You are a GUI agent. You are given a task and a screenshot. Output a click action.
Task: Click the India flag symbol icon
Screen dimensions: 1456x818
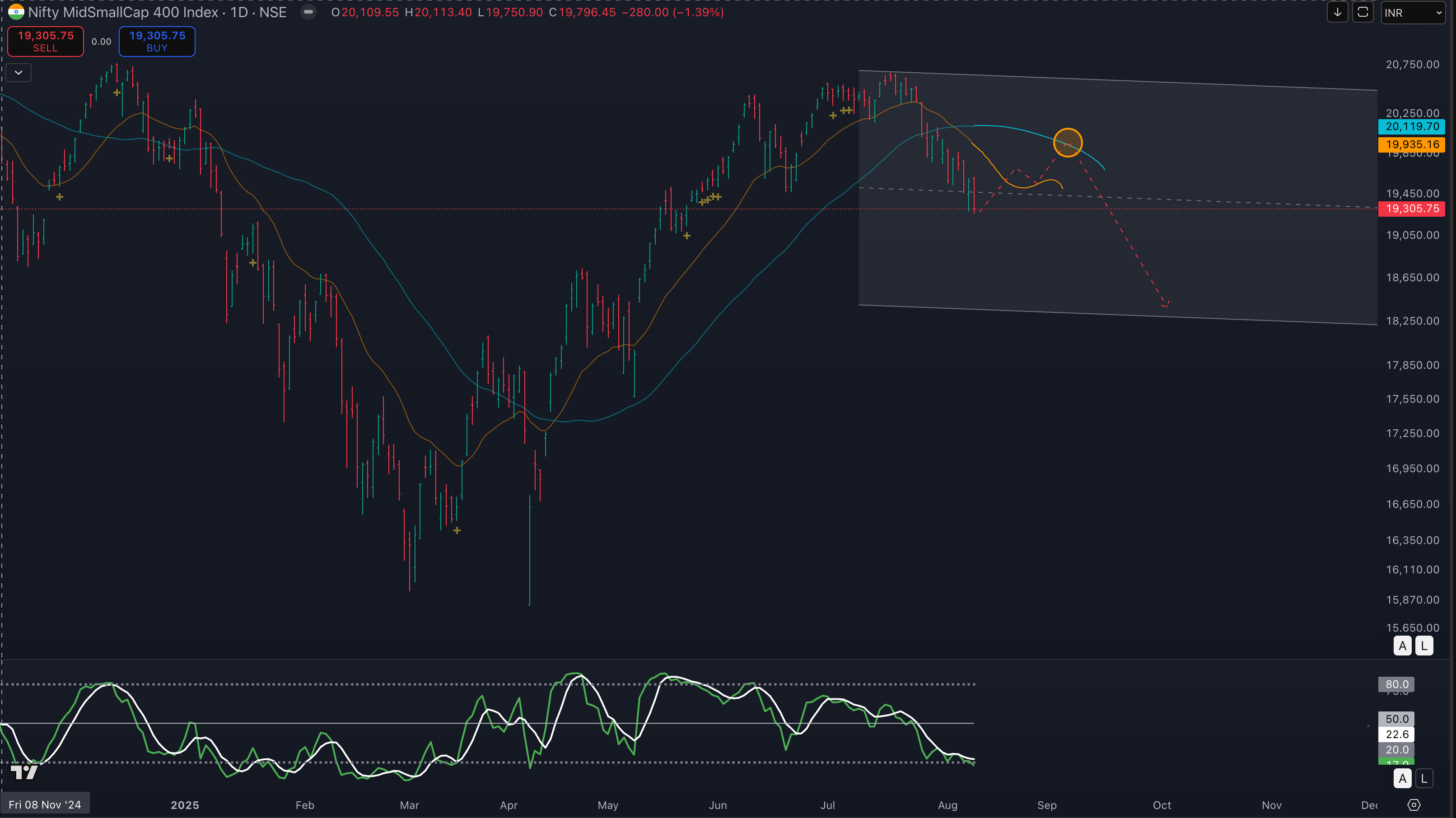tap(16, 12)
